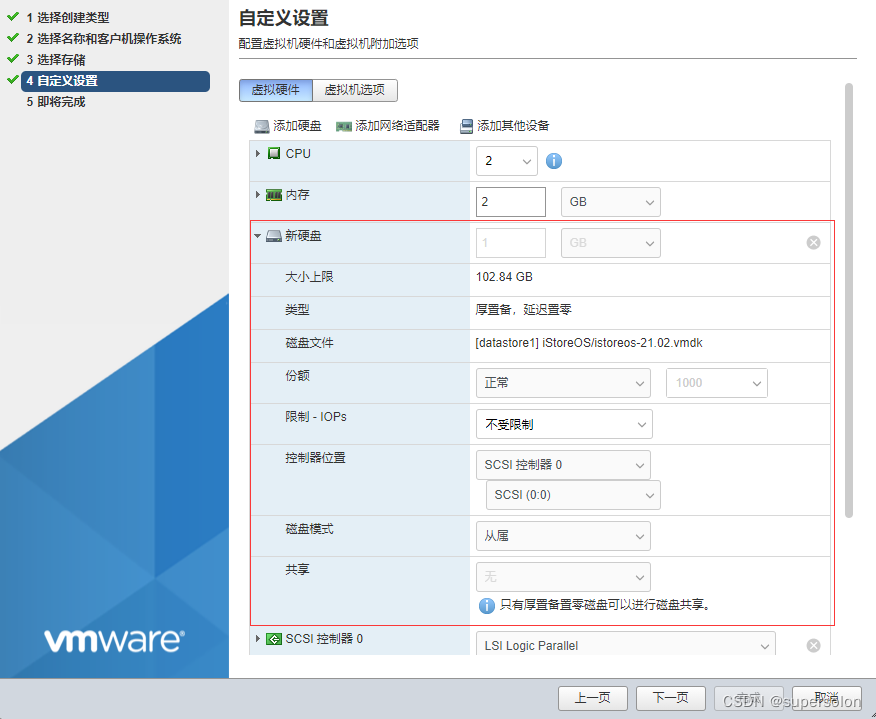Collapse the 新硬盘 section
The height and width of the screenshot is (719, 876).
coord(258,236)
